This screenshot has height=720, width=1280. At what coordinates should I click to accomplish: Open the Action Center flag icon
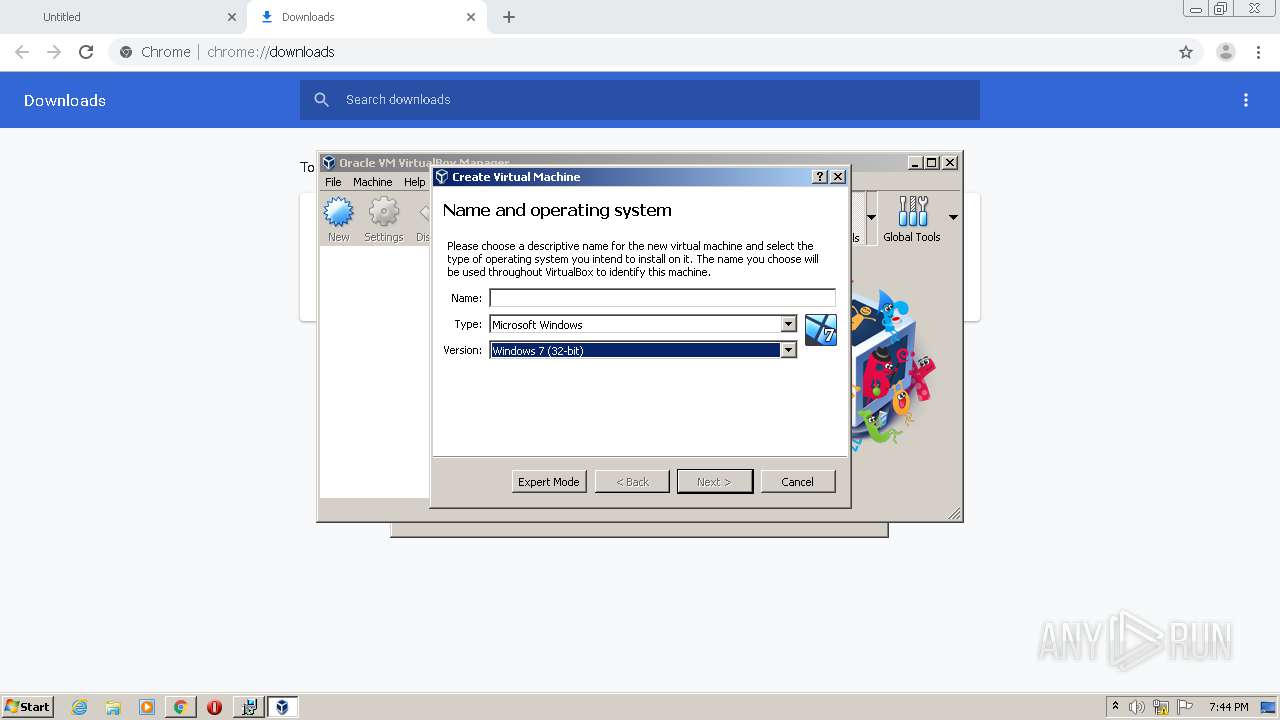(1185, 707)
